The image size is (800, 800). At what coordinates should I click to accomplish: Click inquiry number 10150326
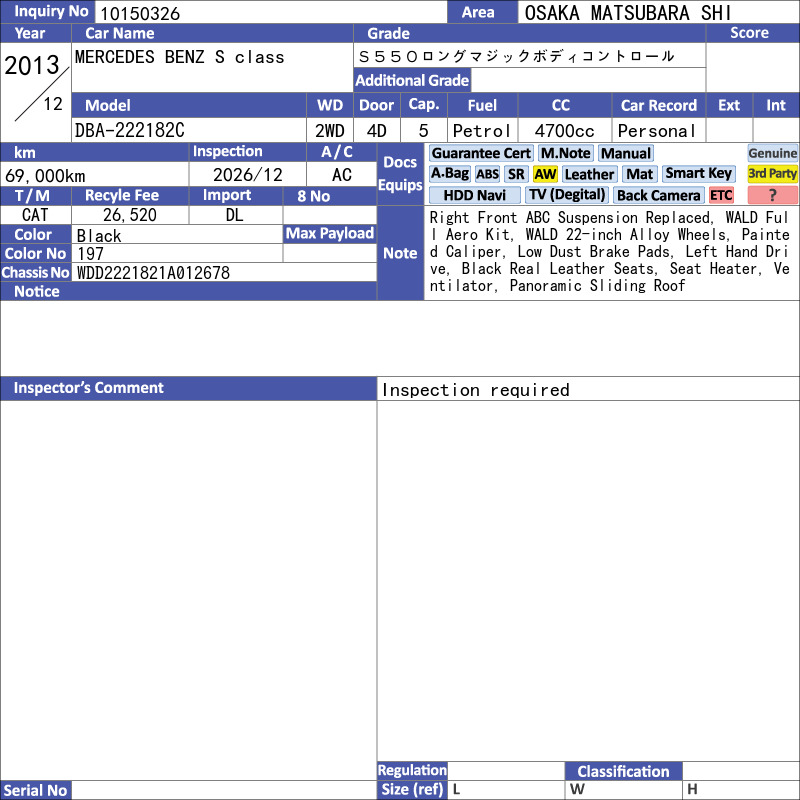click(x=140, y=14)
